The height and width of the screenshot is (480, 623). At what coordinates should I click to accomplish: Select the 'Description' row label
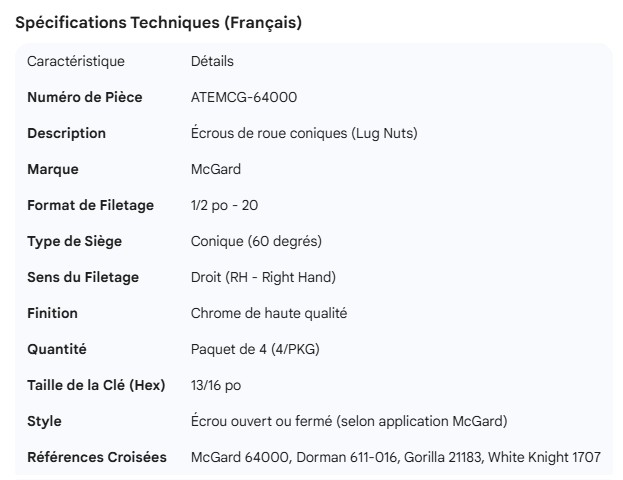pyautogui.click(x=66, y=133)
